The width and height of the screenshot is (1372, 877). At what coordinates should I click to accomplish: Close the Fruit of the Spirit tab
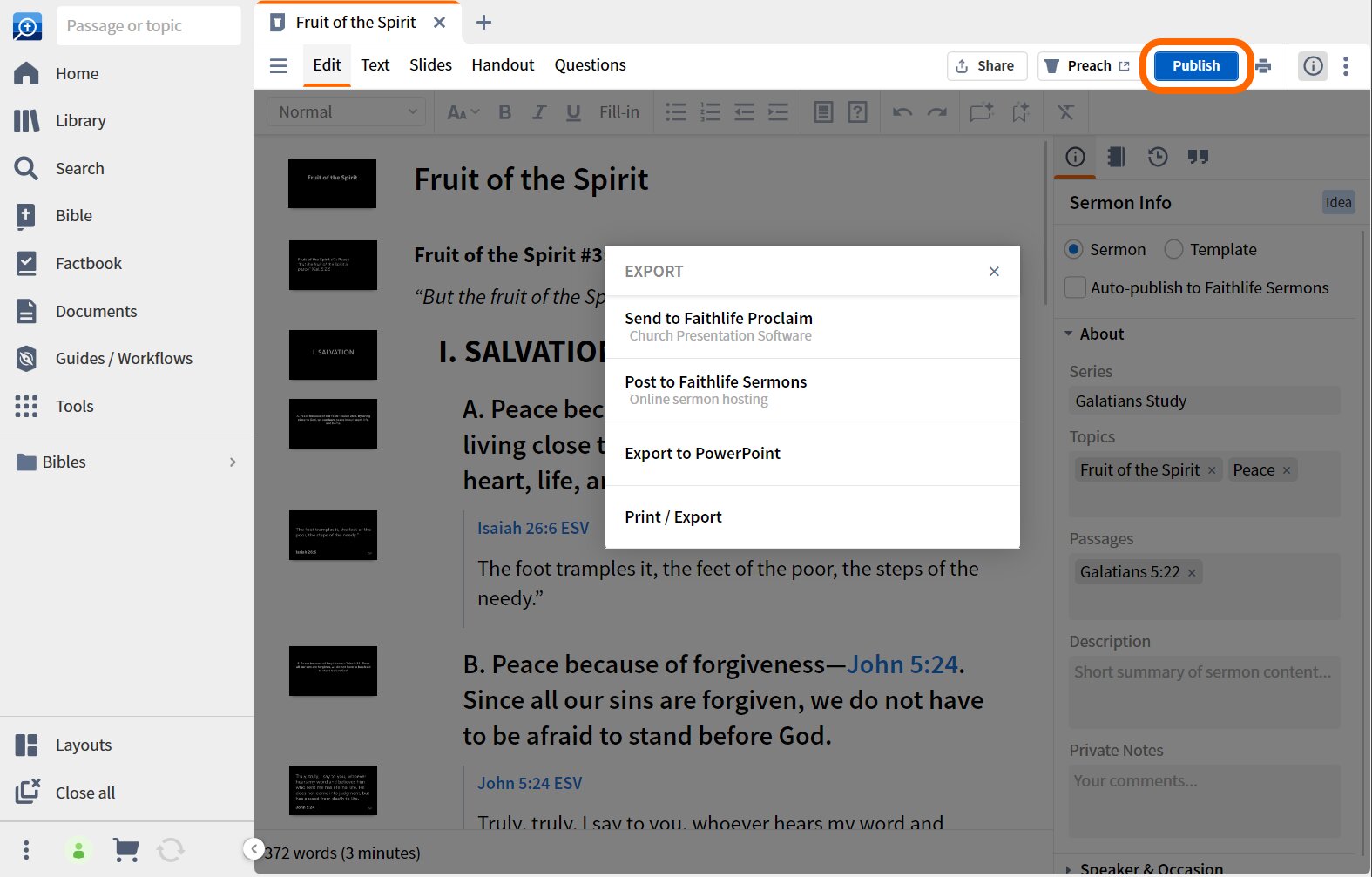click(440, 23)
